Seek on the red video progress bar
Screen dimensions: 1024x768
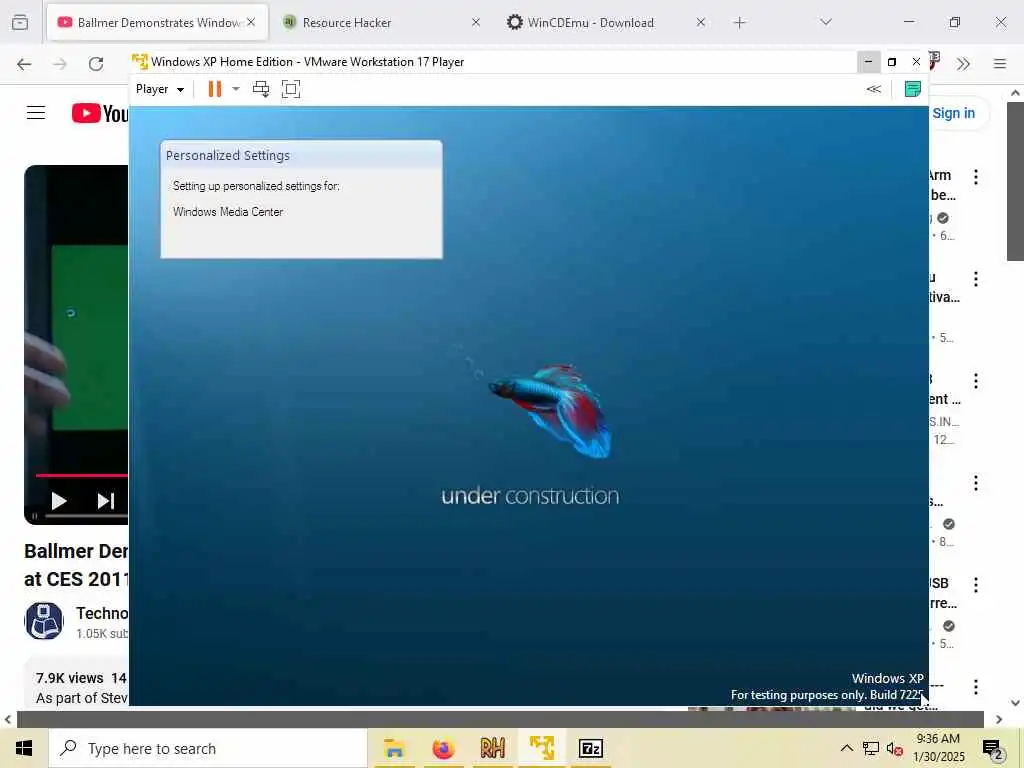82,475
